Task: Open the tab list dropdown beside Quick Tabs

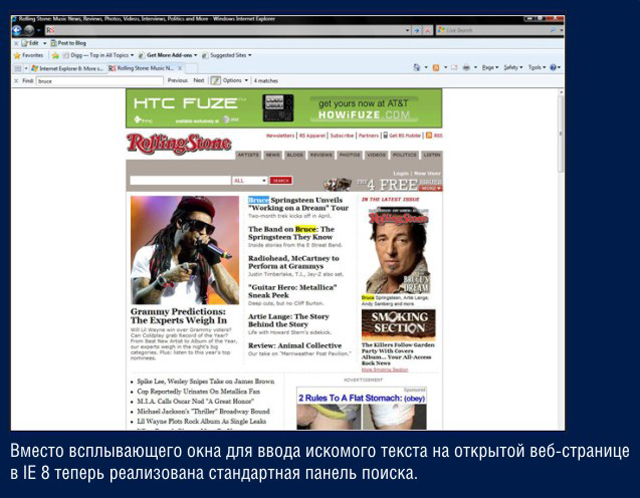Action: [x=26, y=68]
